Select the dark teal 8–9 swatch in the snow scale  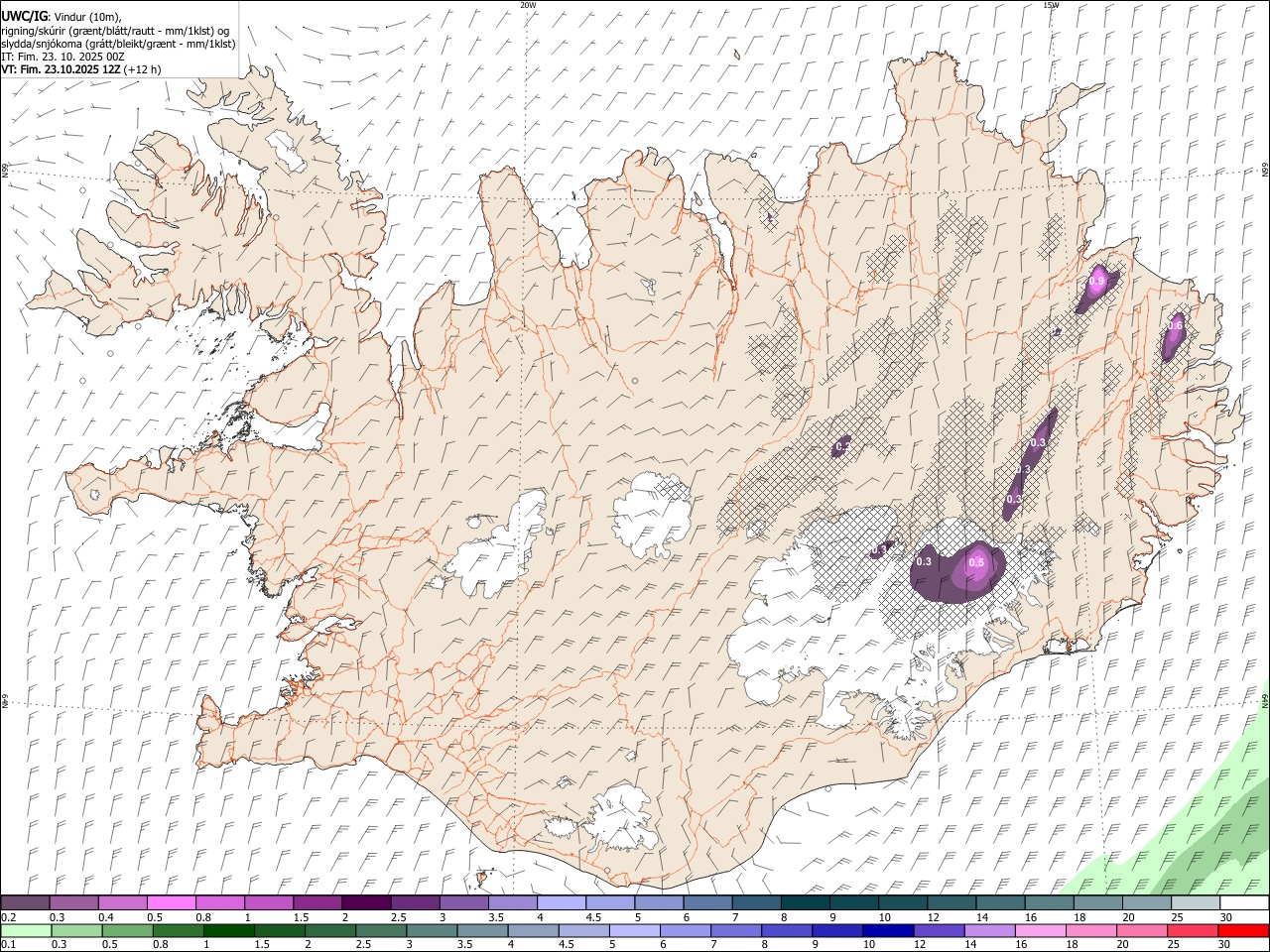coord(806,903)
